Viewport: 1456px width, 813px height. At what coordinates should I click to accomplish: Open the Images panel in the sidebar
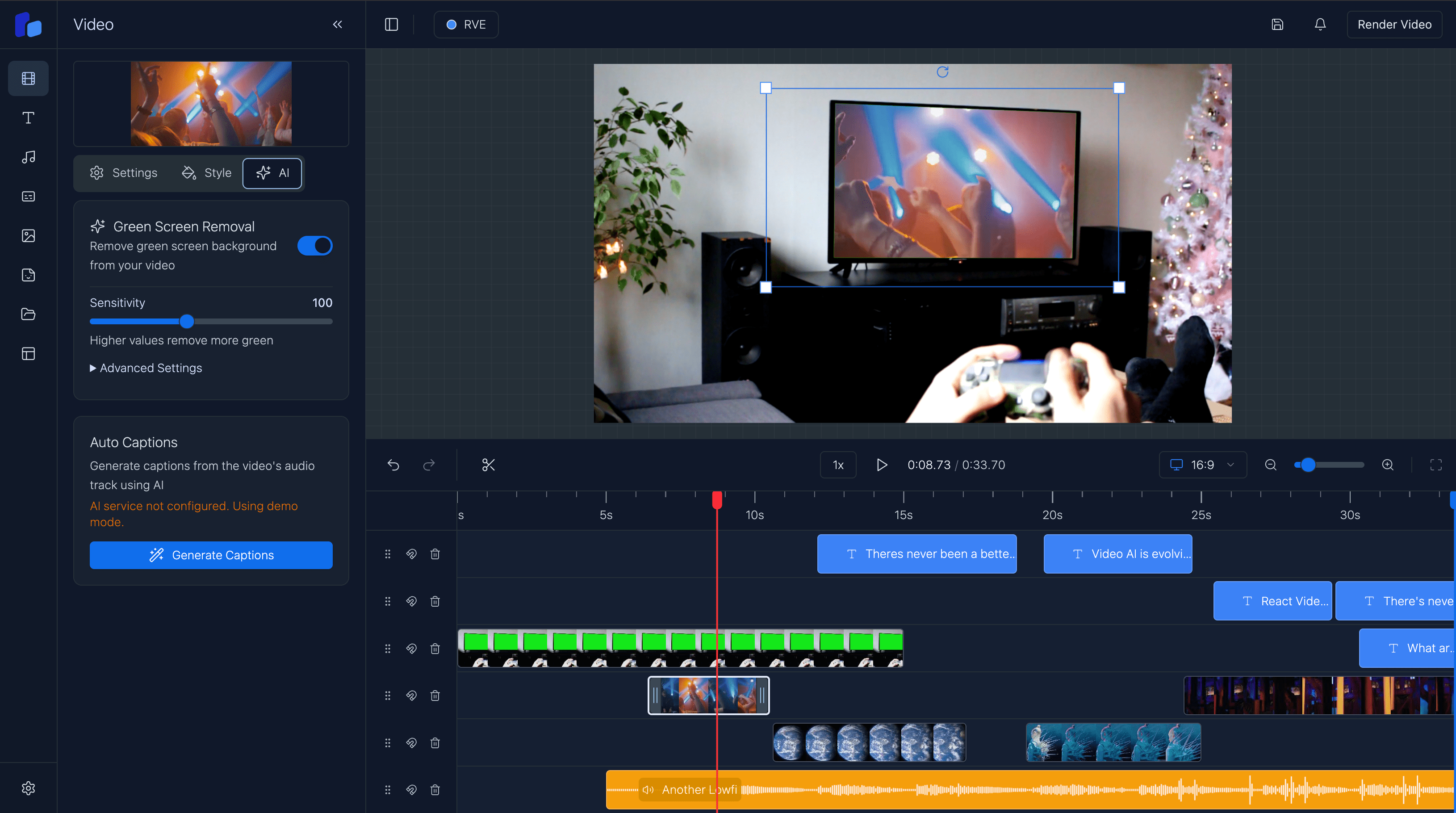click(x=28, y=236)
